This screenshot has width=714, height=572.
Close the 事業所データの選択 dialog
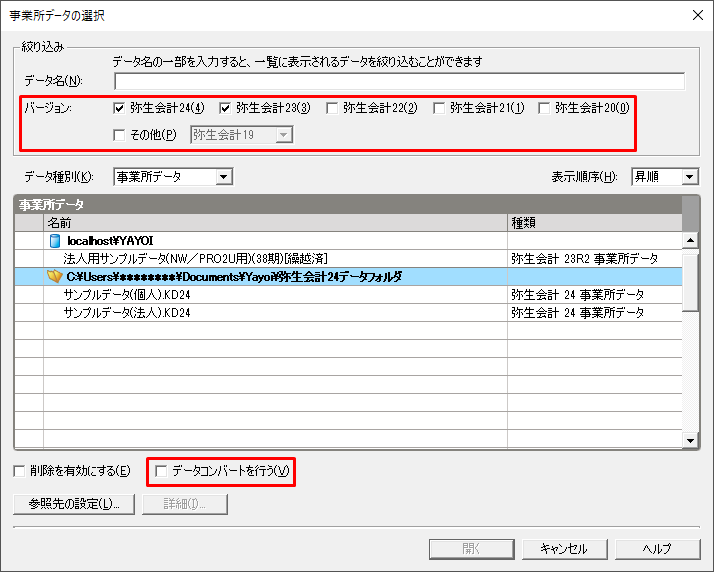[697, 15]
